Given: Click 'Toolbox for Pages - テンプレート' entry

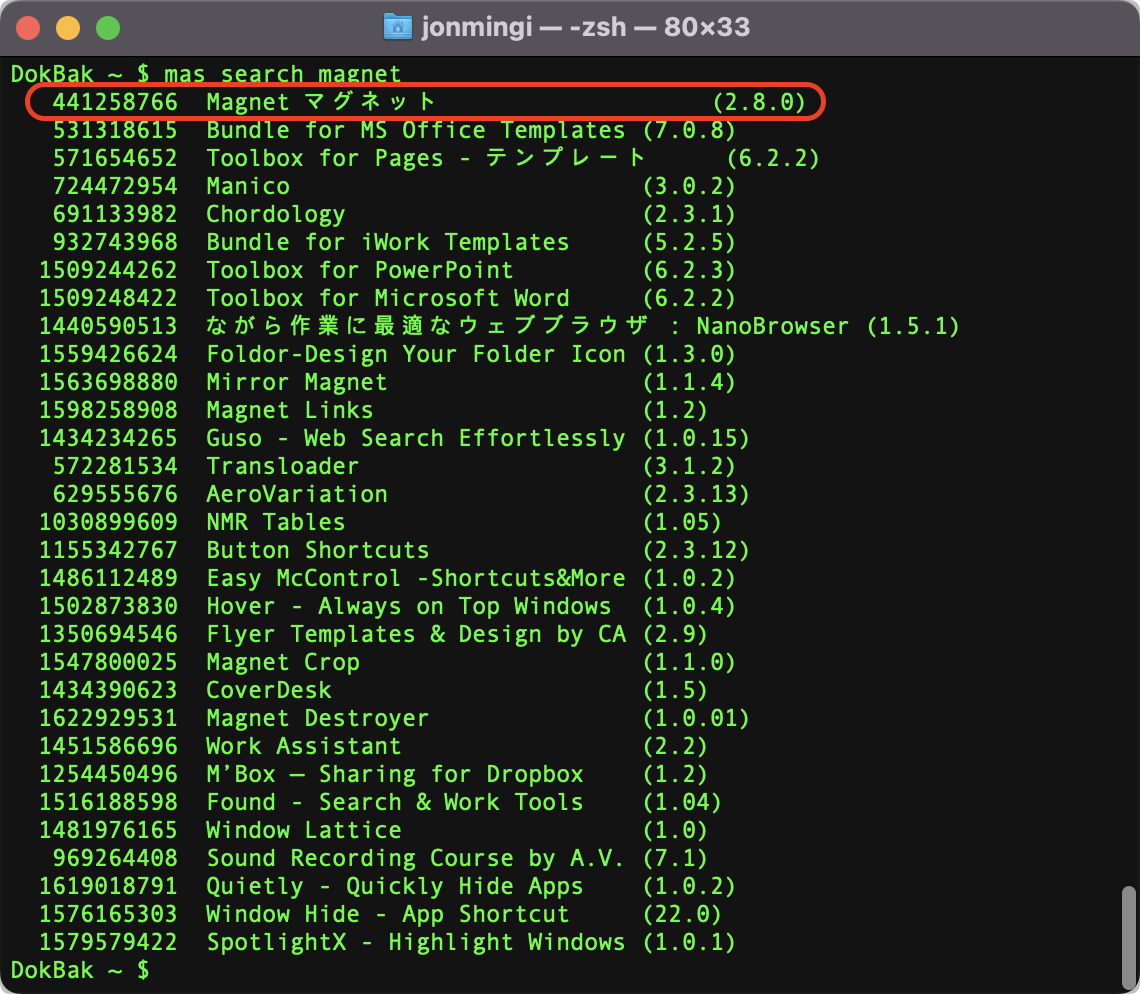Looking at the screenshot, I should pos(426,158).
